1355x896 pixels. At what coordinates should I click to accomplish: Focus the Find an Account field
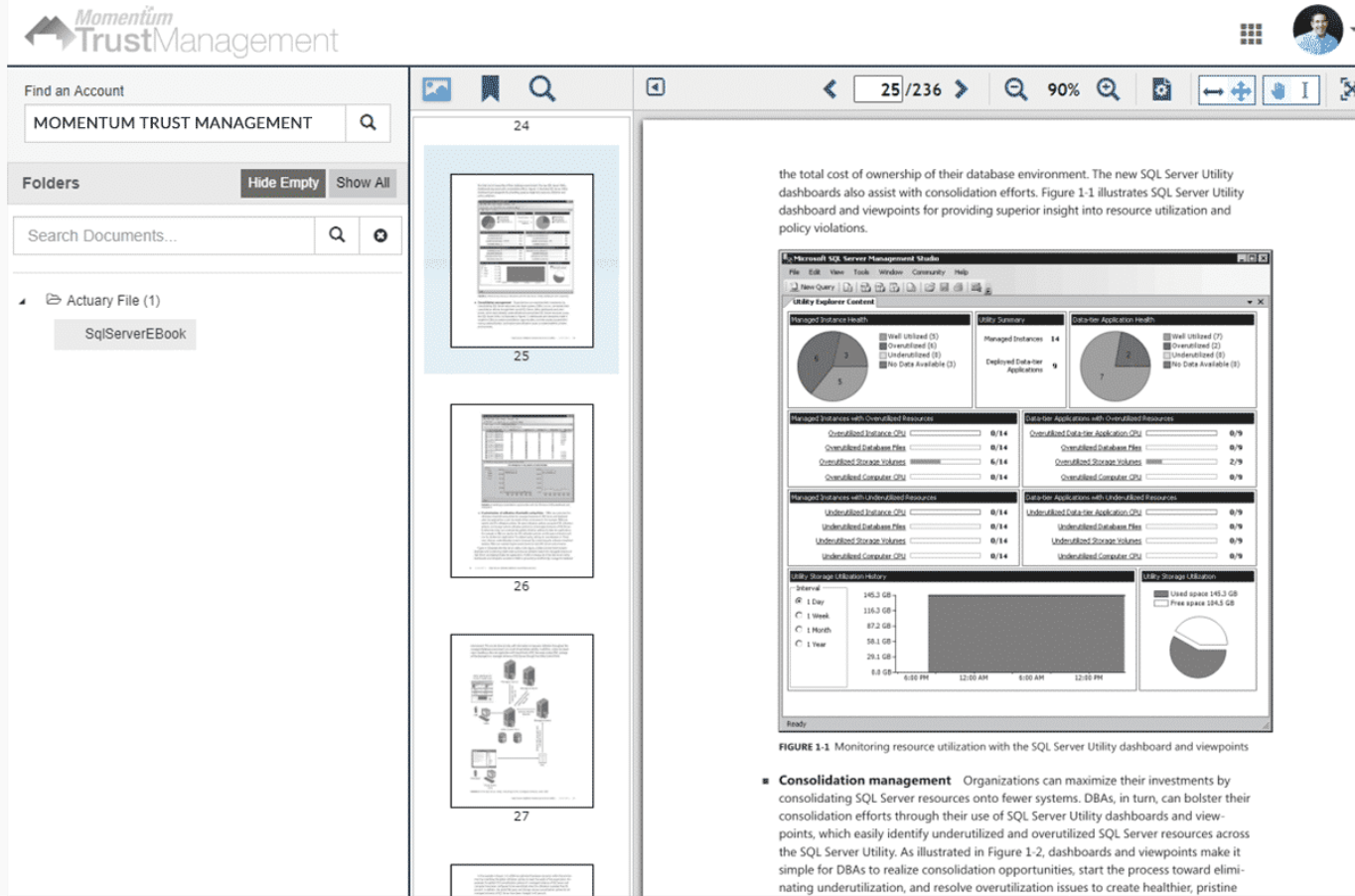tap(185, 122)
